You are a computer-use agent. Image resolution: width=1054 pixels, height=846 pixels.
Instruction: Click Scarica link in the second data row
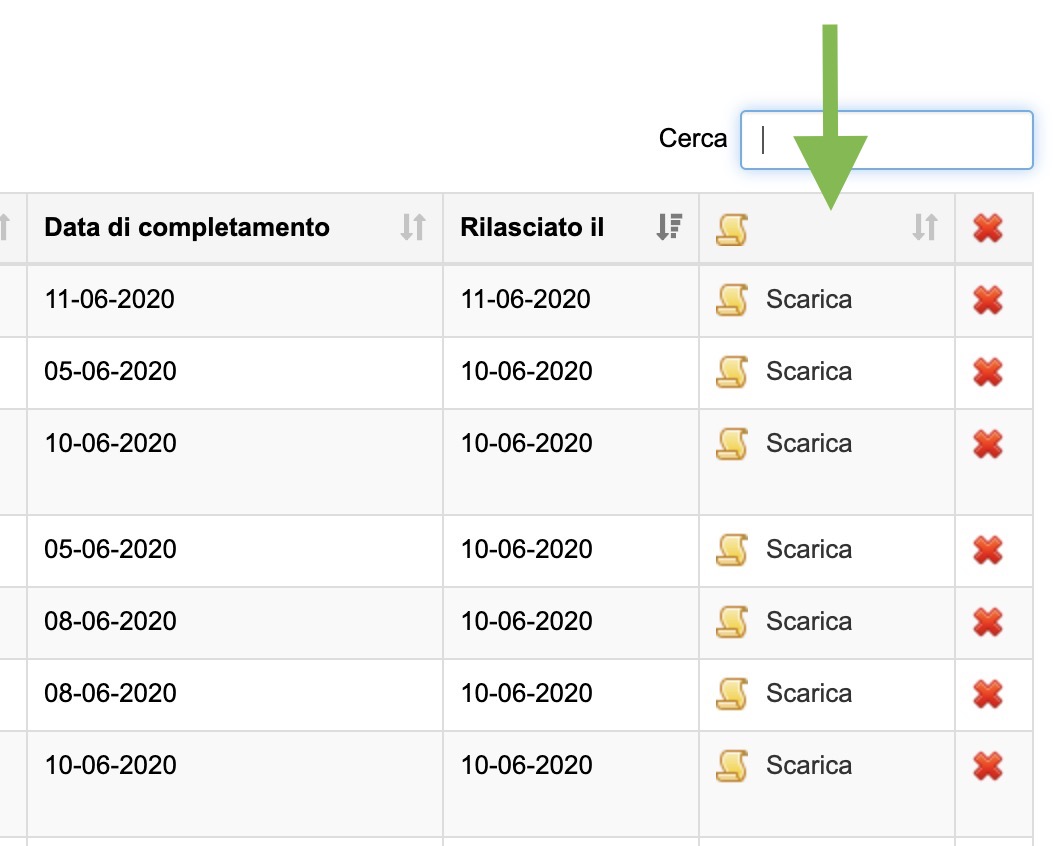pos(809,371)
